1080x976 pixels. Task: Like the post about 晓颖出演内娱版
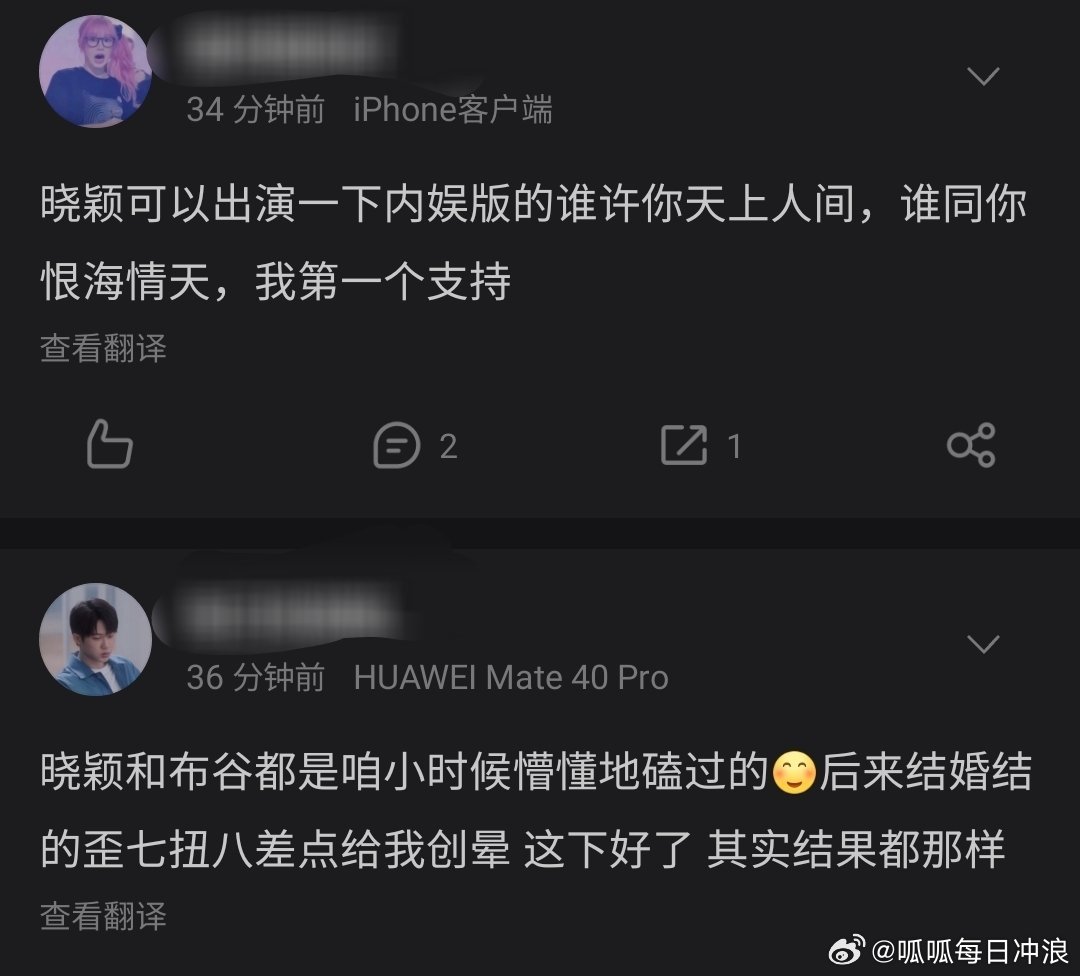(110, 444)
